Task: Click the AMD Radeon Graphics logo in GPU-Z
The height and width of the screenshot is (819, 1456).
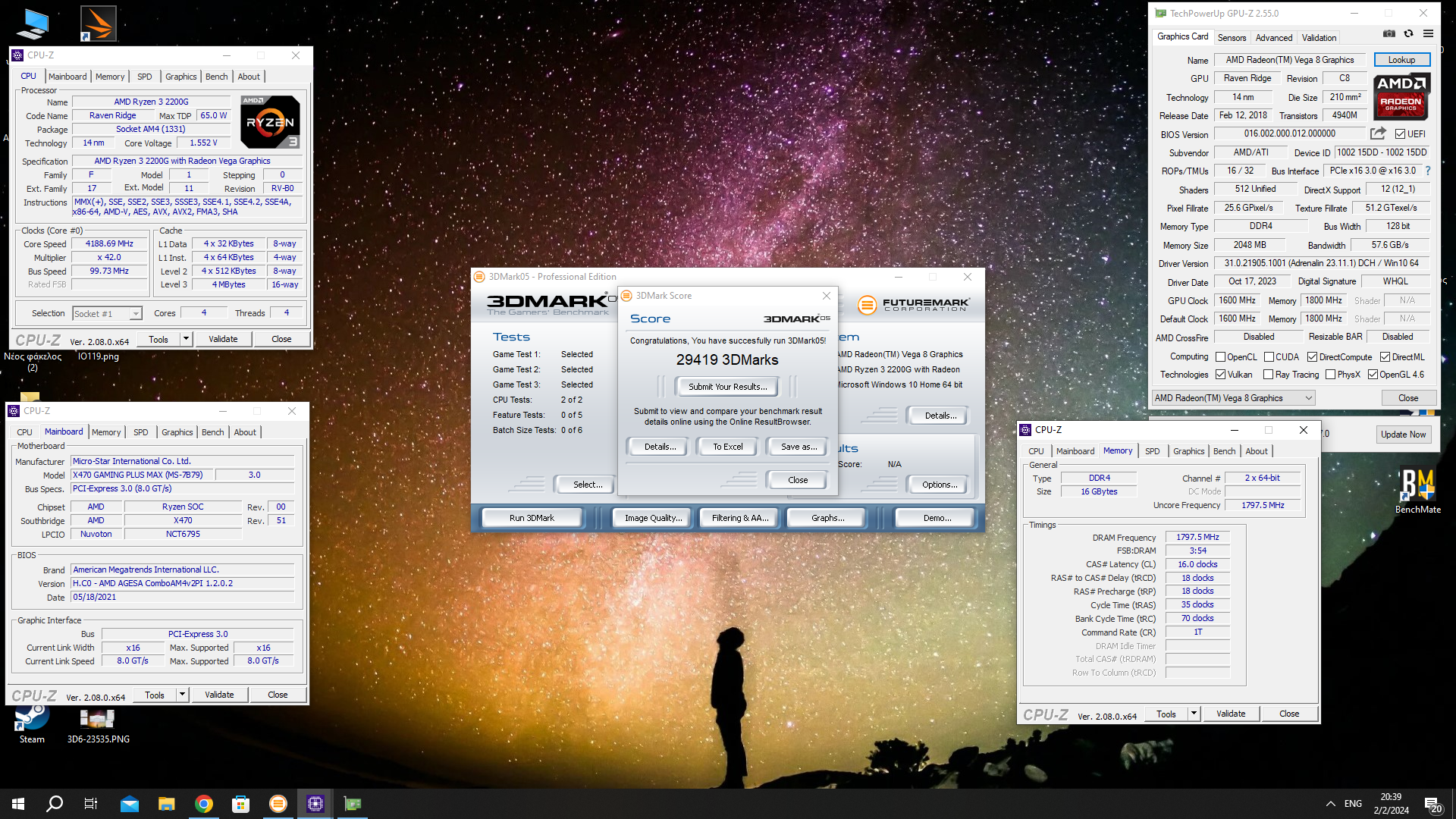Action: click(x=1401, y=97)
